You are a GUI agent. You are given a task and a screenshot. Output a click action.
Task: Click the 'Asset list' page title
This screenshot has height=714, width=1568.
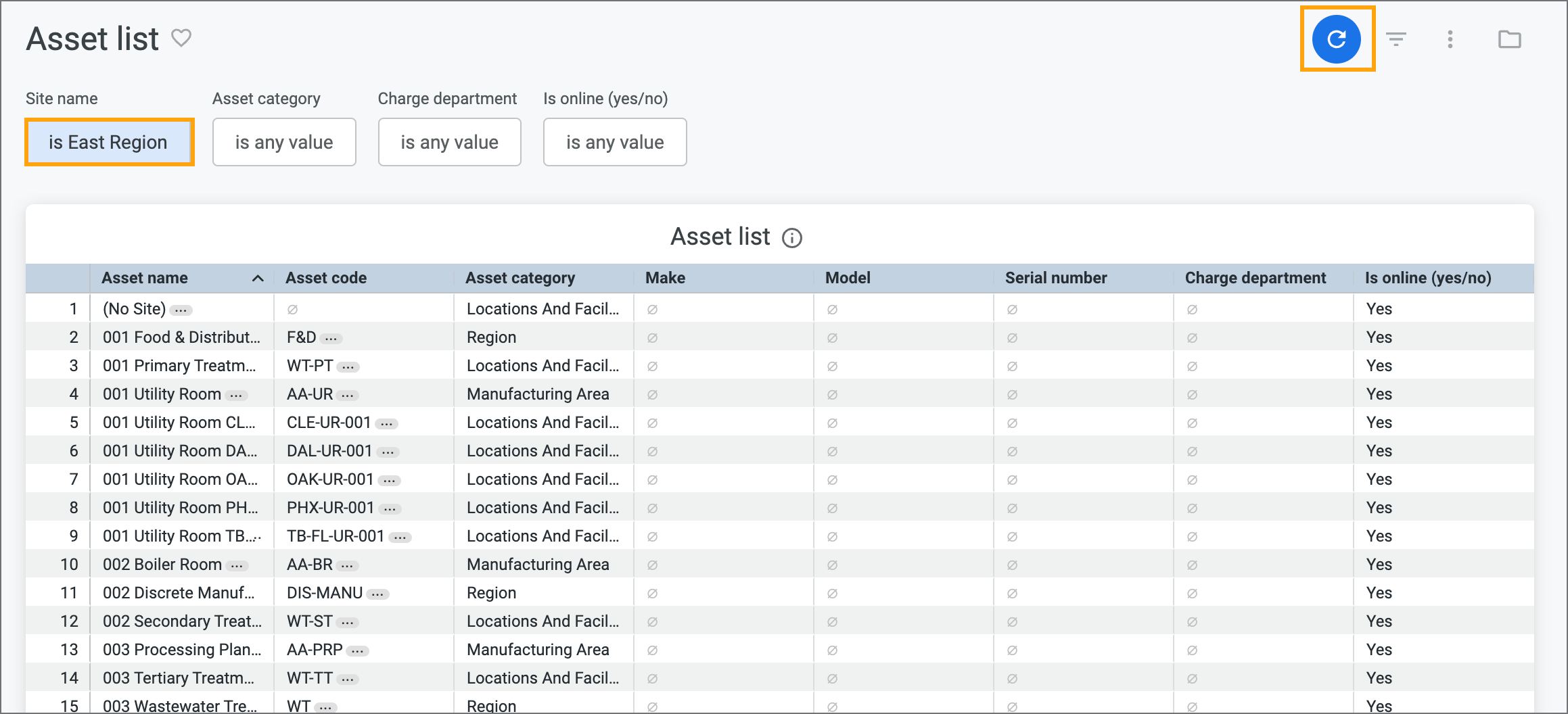93,39
